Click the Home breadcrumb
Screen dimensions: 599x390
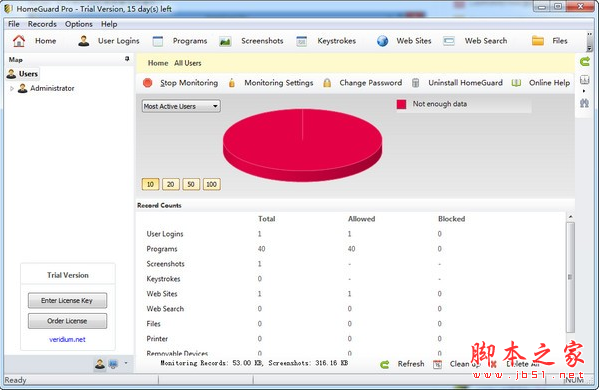(x=158, y=63)
